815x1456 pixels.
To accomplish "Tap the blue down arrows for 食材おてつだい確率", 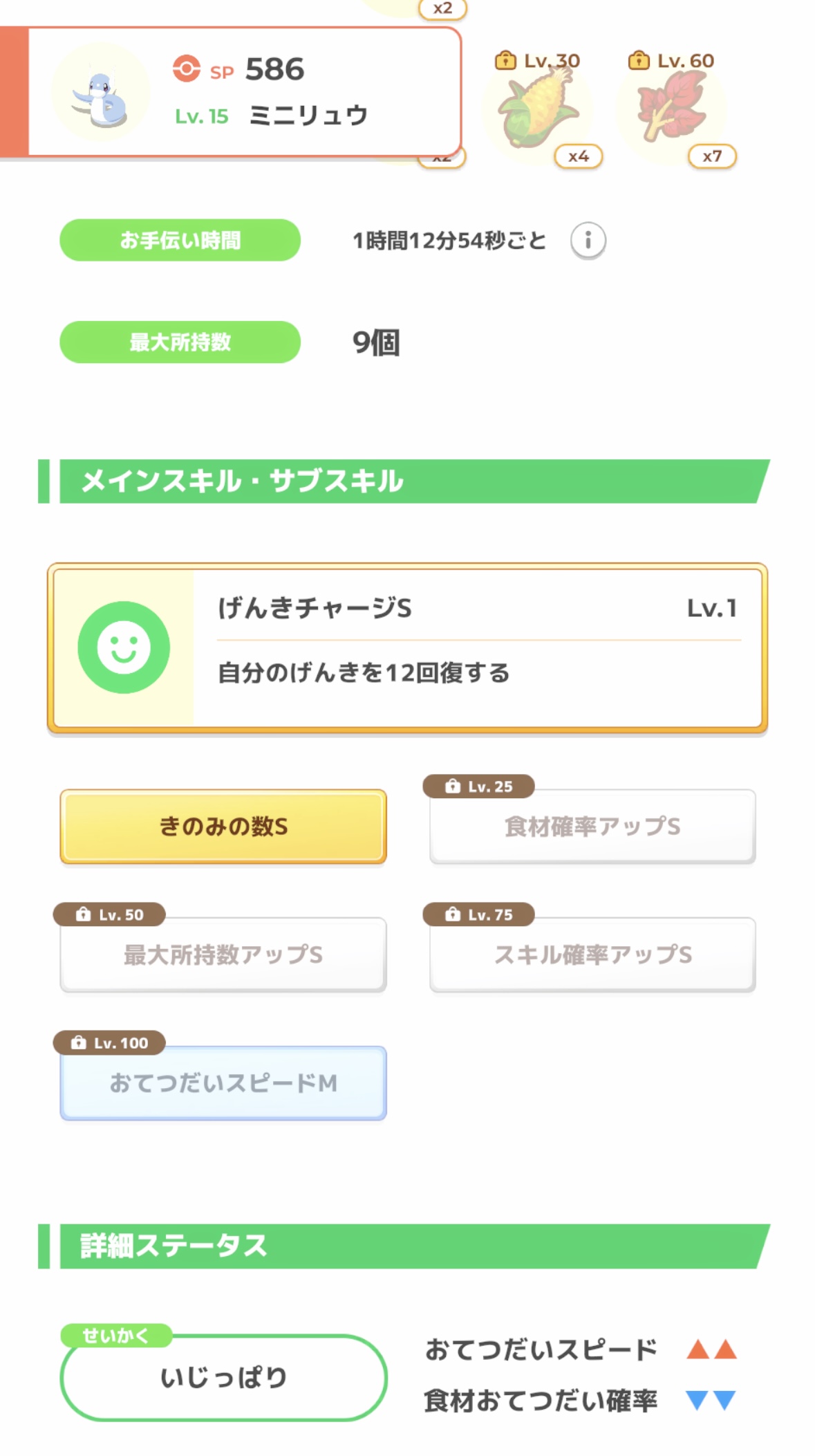I will pos(711,1401).
